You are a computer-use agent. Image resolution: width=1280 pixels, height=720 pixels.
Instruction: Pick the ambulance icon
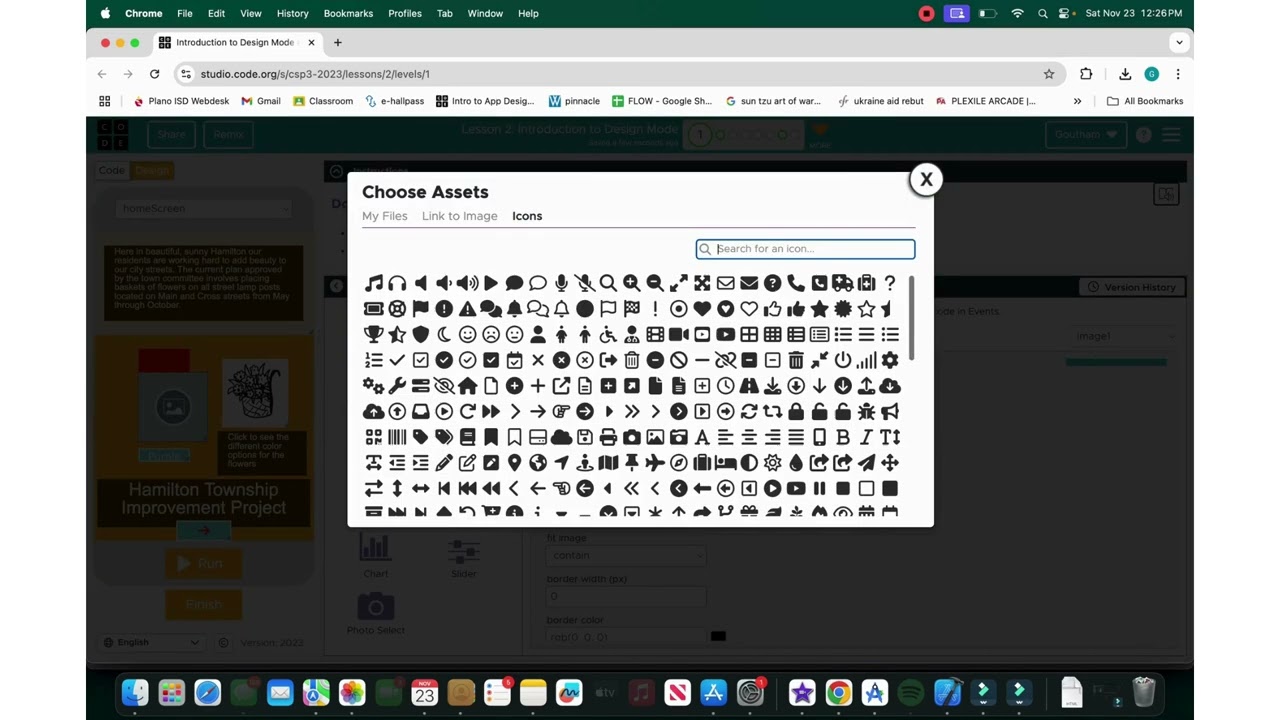point(843,283)
